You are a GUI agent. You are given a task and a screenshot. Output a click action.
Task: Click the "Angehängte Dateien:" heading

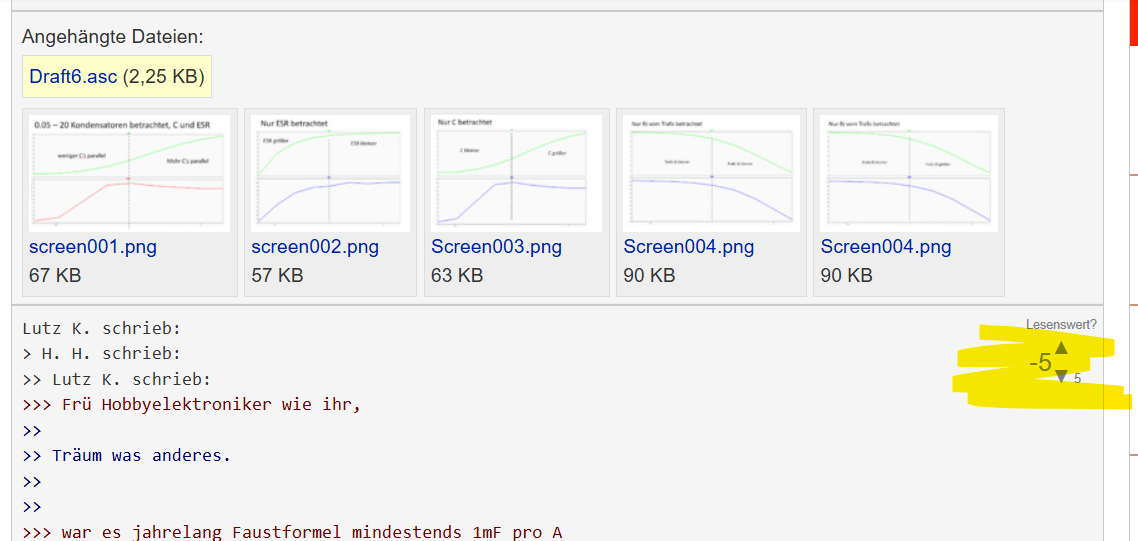[x=112, y=38]
